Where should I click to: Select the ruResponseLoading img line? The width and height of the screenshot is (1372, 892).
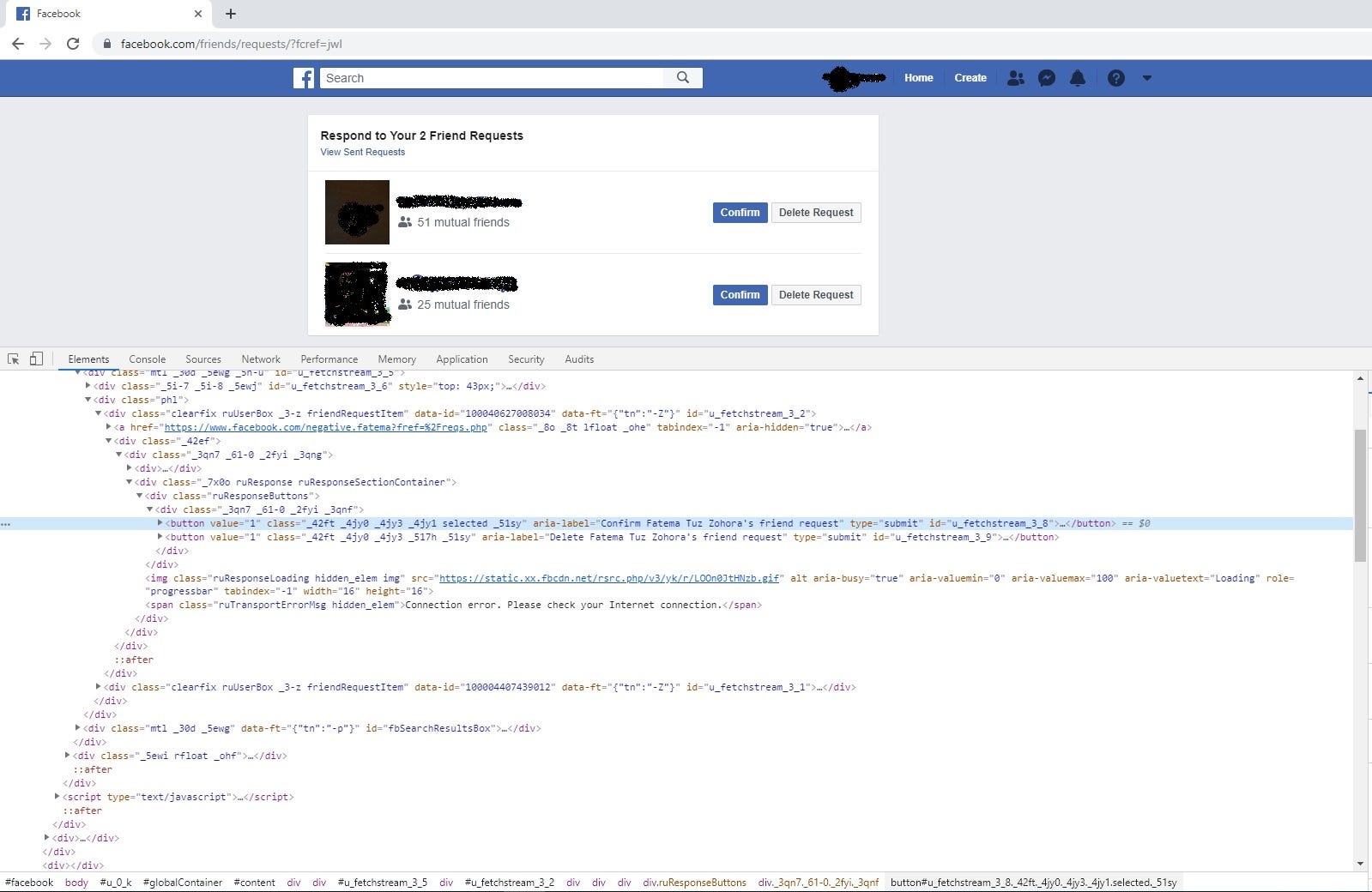click(x=719, y=584)
